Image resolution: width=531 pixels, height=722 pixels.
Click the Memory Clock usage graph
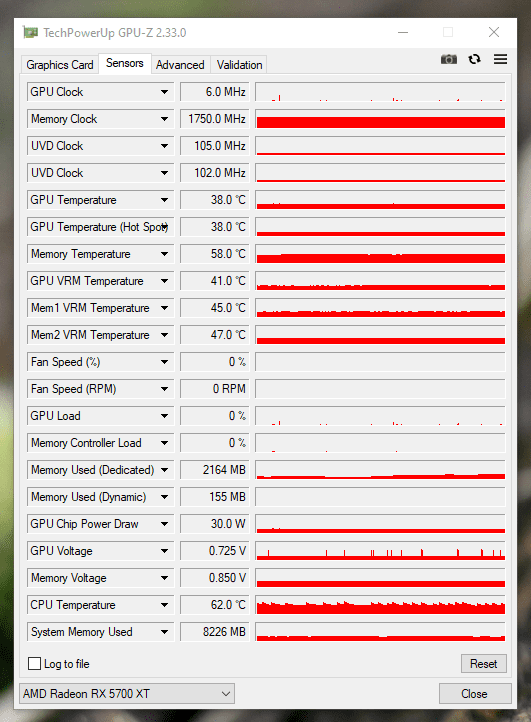pos(380,119)
